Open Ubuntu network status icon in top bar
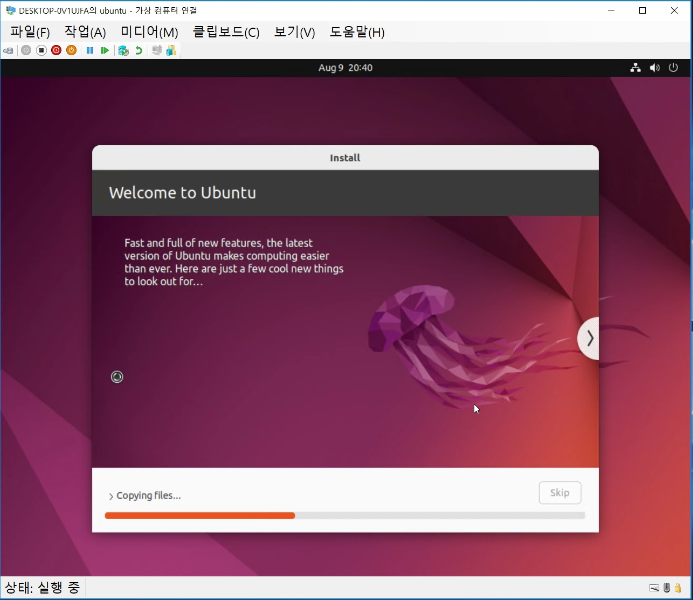The image size is (693, 600). (636, 68)
